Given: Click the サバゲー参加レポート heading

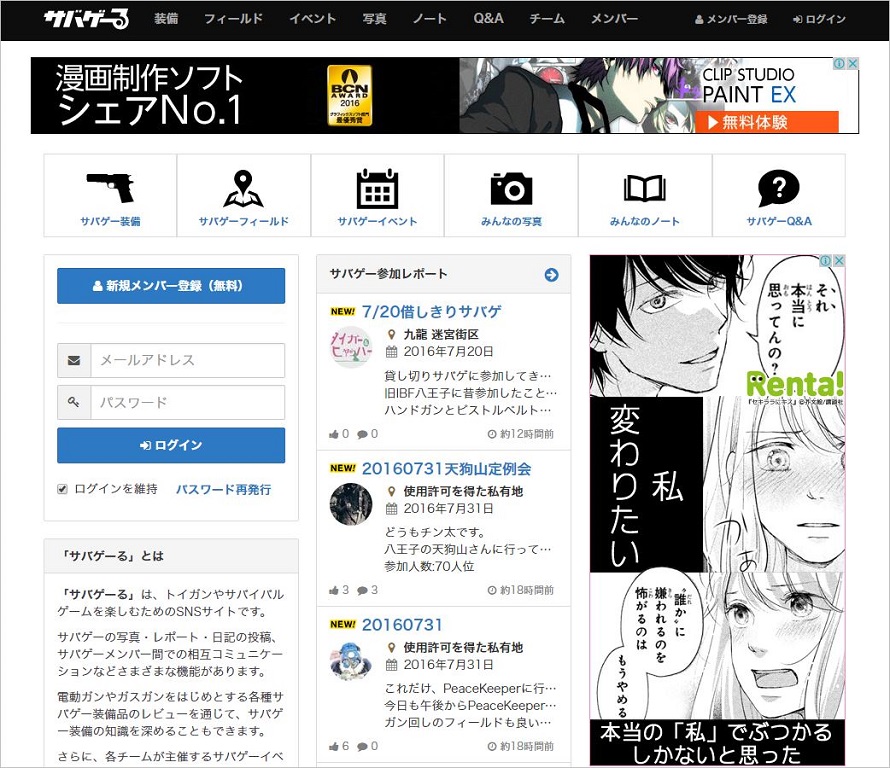Looking at the screenshot, I should click(389, 274).
